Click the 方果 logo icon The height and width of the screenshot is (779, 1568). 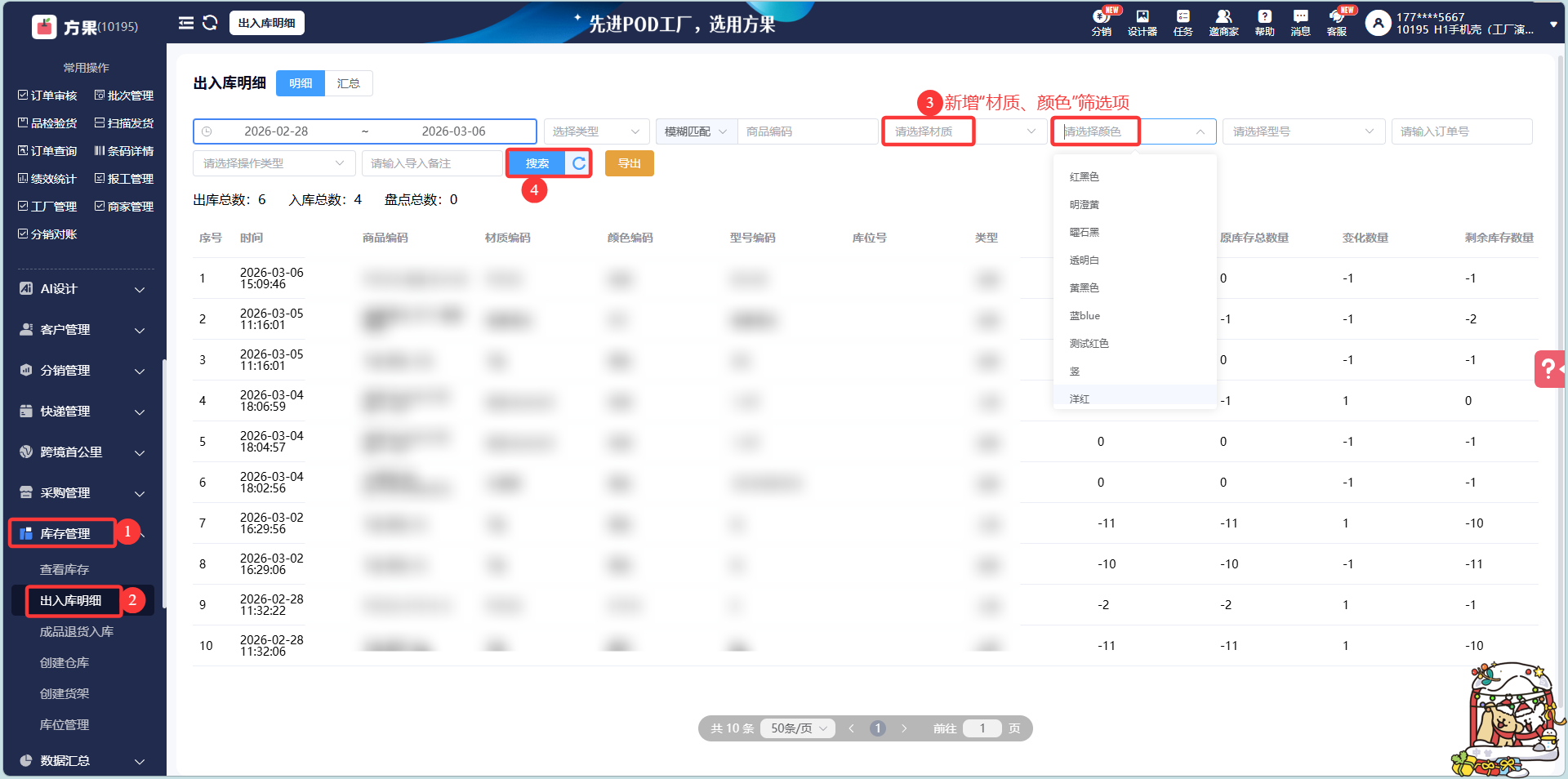click(x=44, y=27)
